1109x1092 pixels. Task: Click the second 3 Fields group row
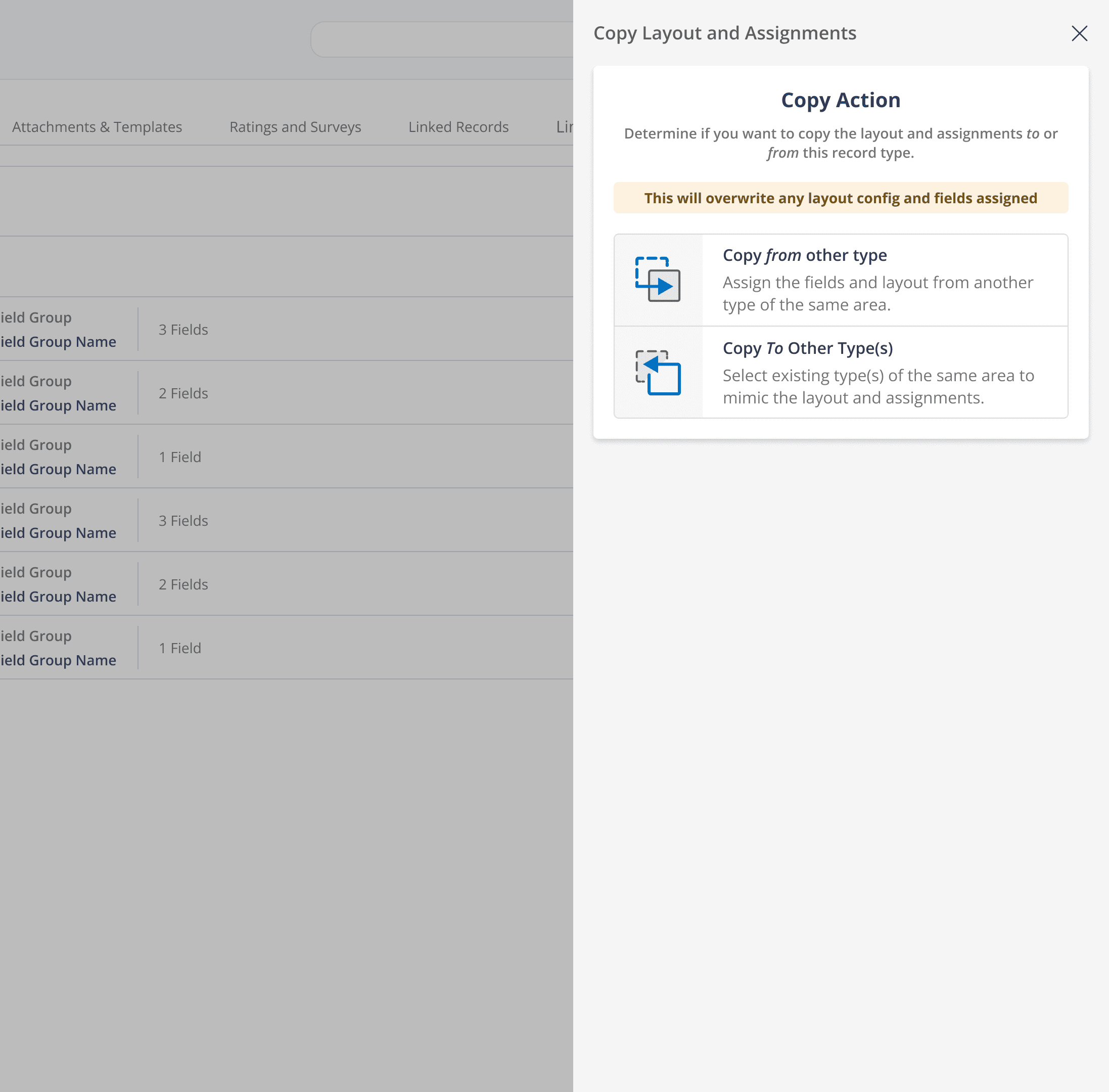[x=183, y=521]
